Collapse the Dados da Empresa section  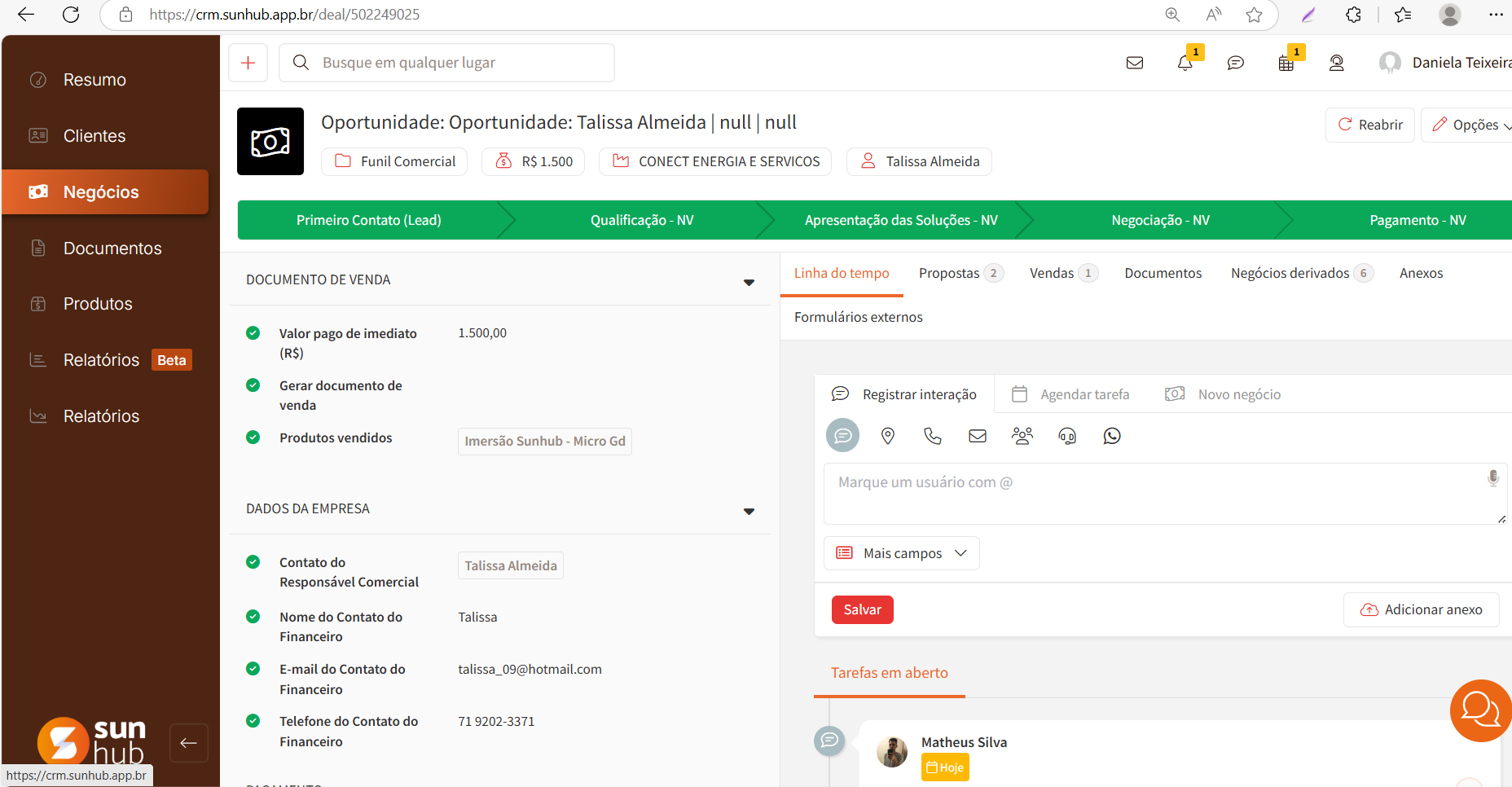(749, 511)
